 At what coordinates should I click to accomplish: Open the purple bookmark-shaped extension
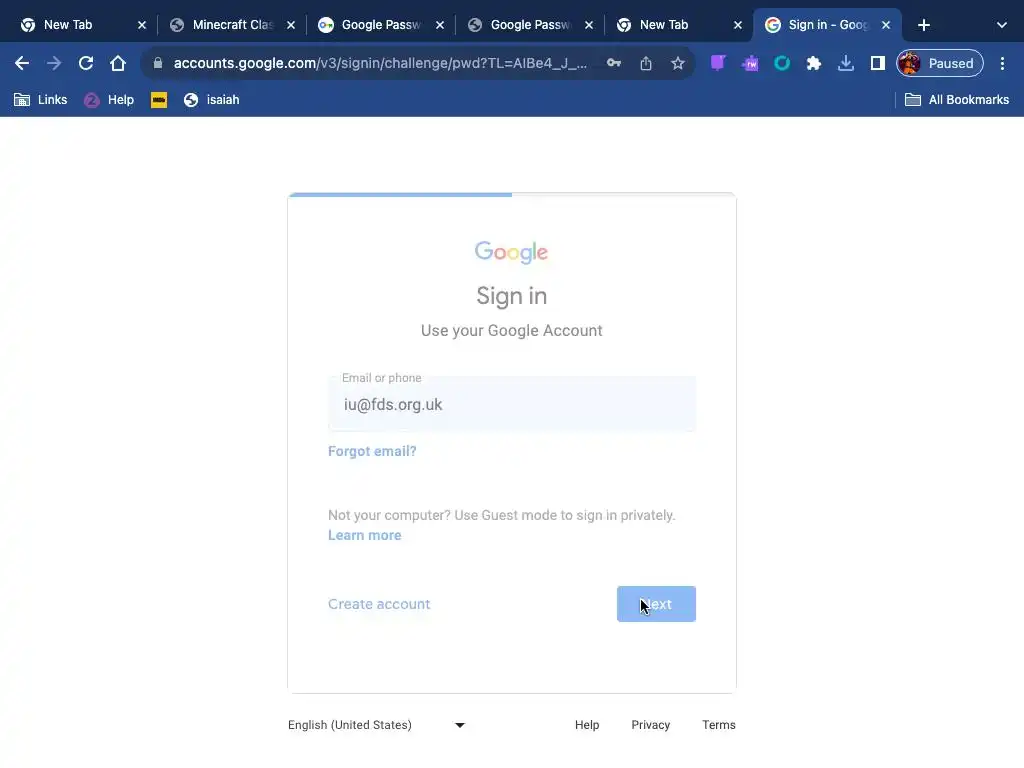718,63
